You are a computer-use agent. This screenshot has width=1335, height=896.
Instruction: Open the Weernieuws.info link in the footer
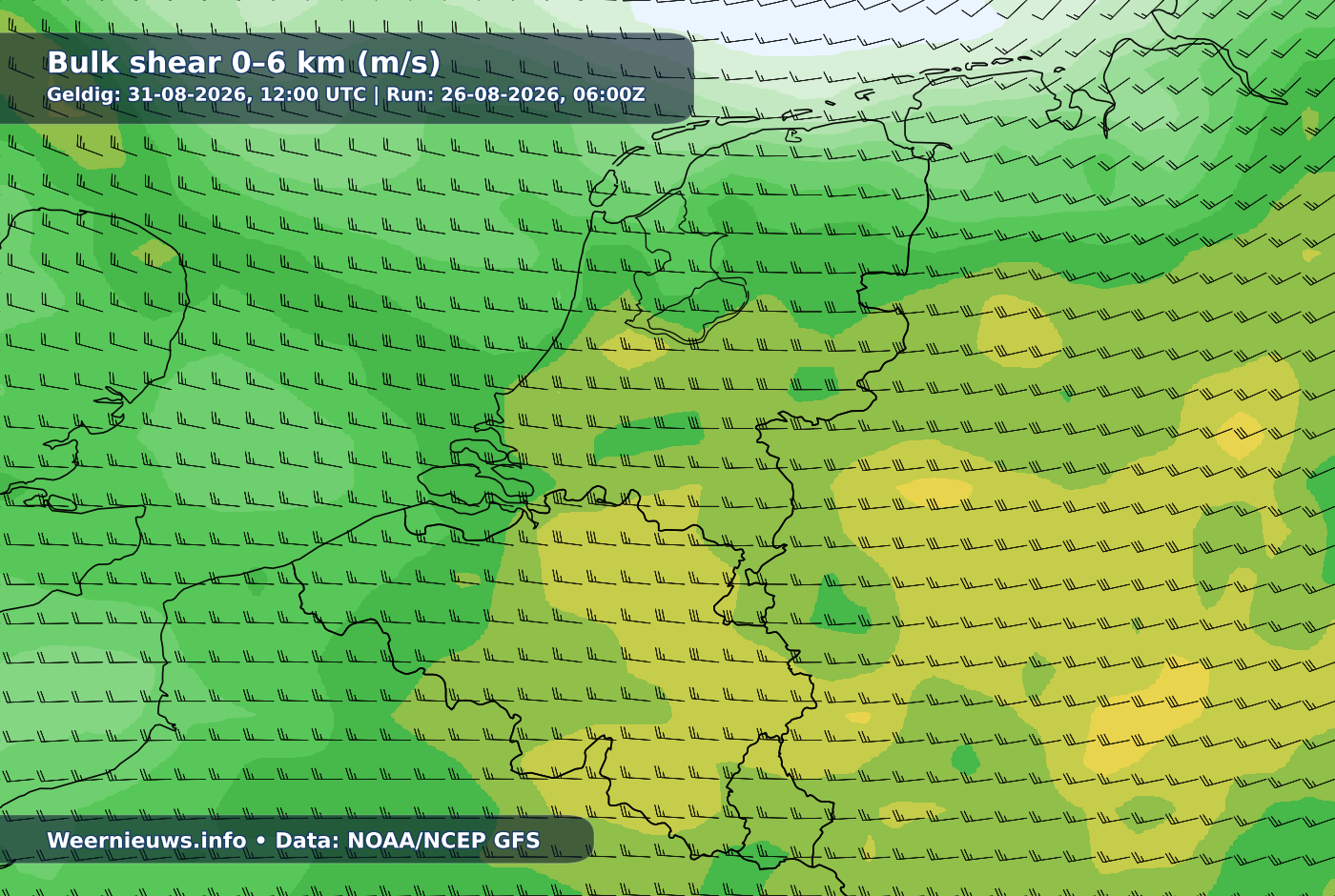coord(147,841)
